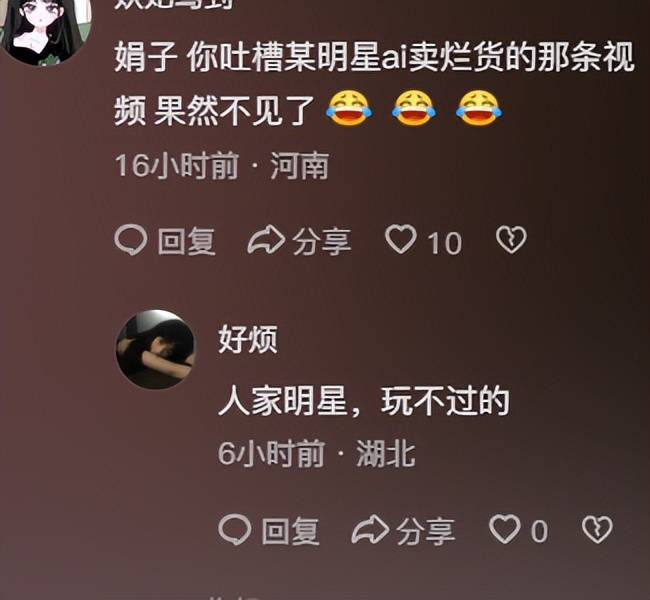Image resolution: width=650 pixels, height=600 pixels.
Task: Click the partially visible username at the top
Action: (174, 4)
